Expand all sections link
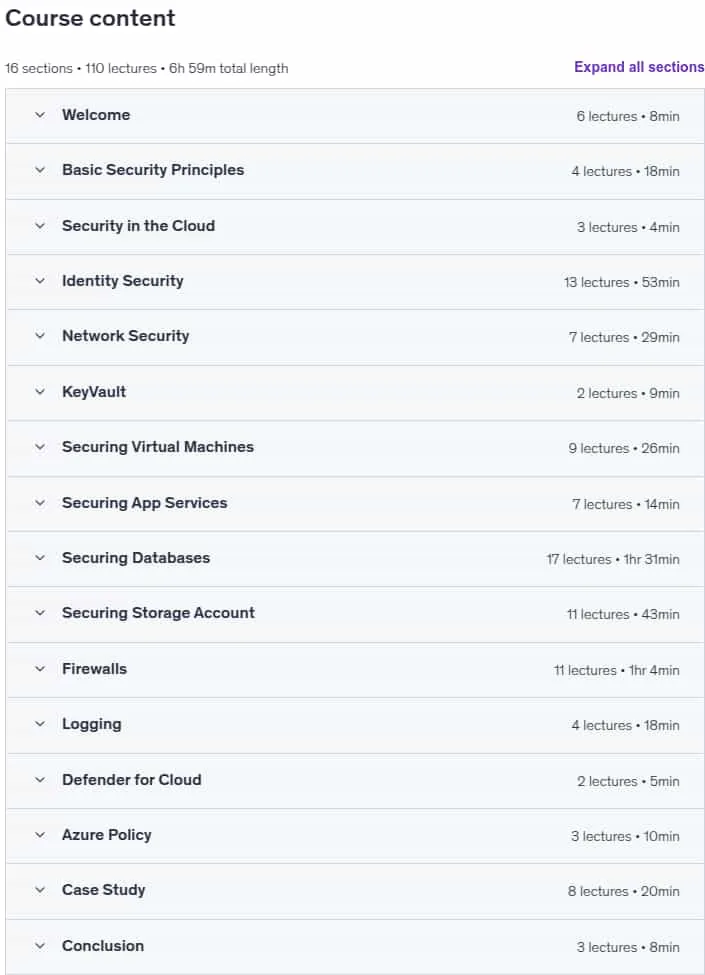Viewport: 705px width, 975px height. click(639, 67)
